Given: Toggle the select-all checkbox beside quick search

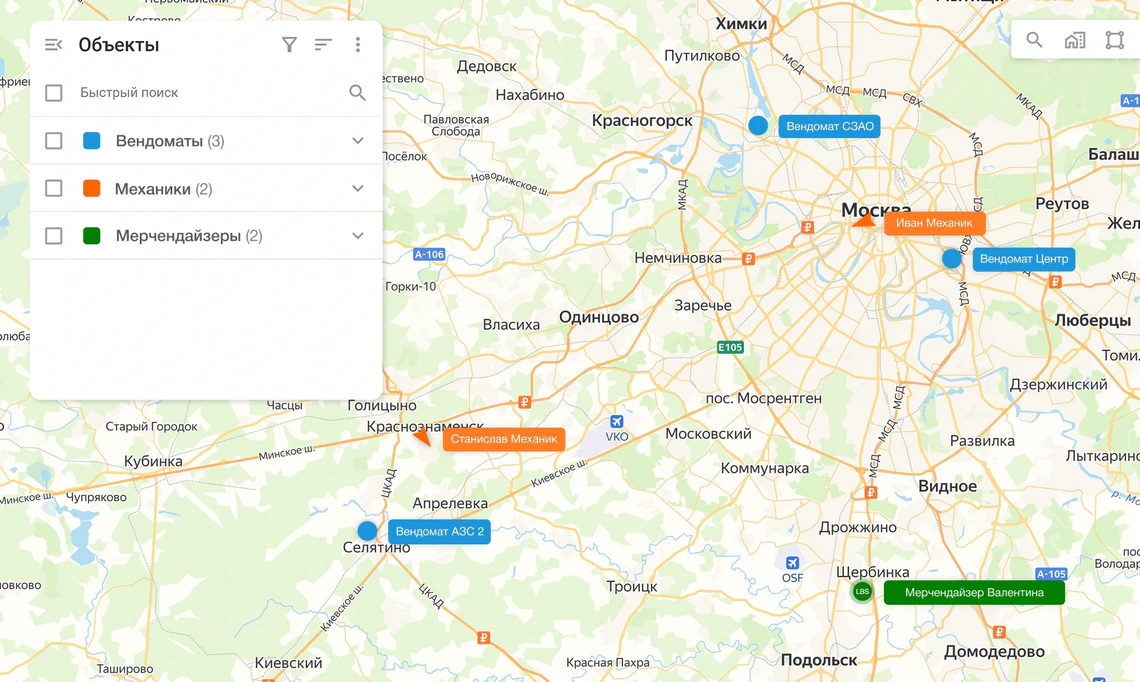Looking at the screenshot, I should 54,93.
